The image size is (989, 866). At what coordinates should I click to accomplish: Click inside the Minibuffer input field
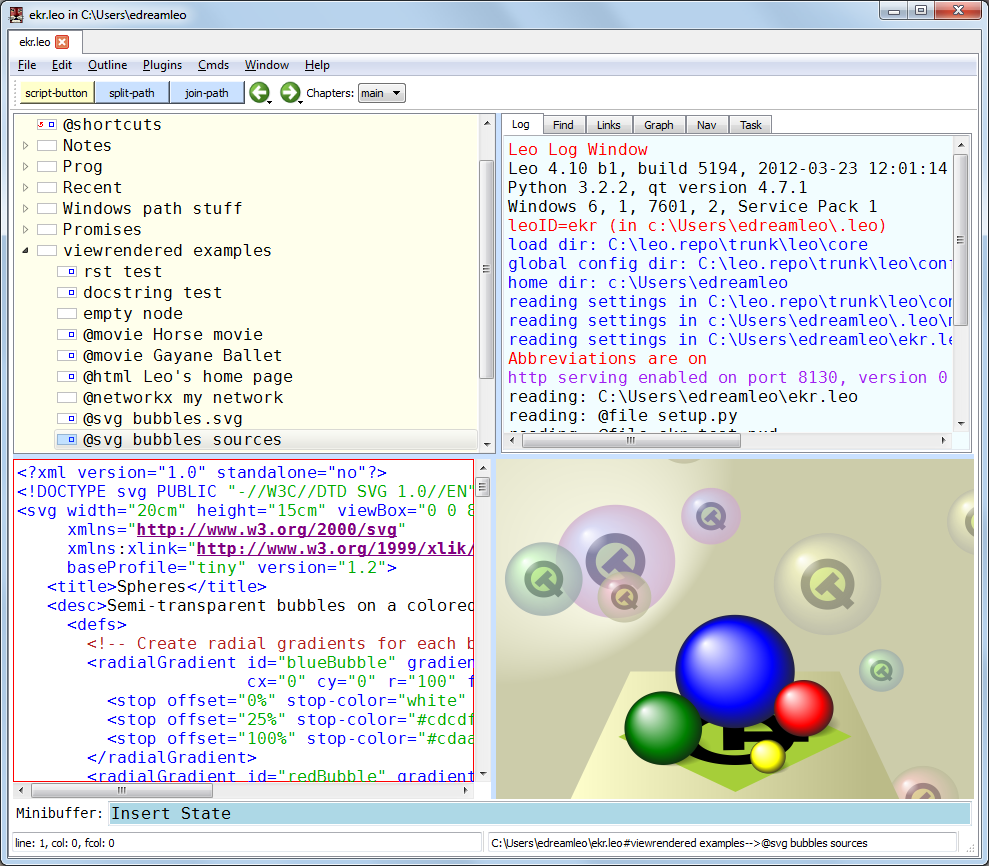540,813
